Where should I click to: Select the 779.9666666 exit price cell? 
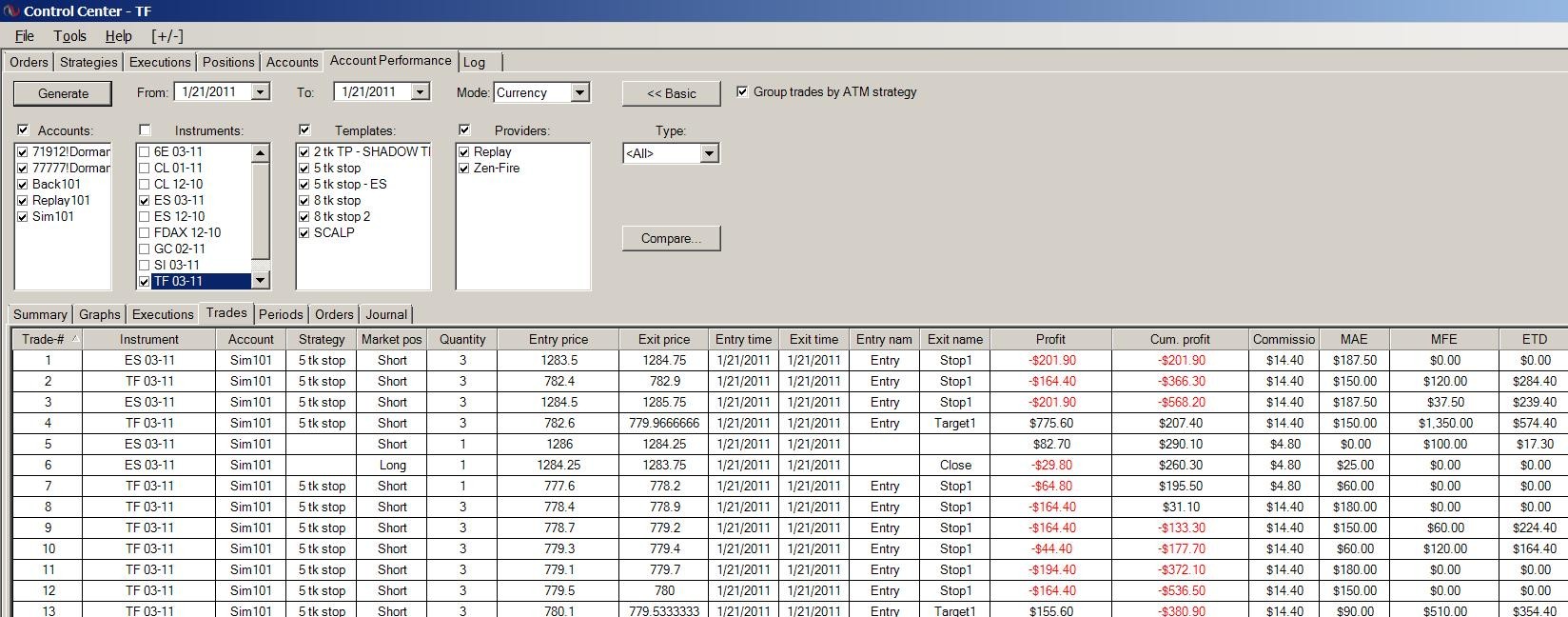coord(664,423)
